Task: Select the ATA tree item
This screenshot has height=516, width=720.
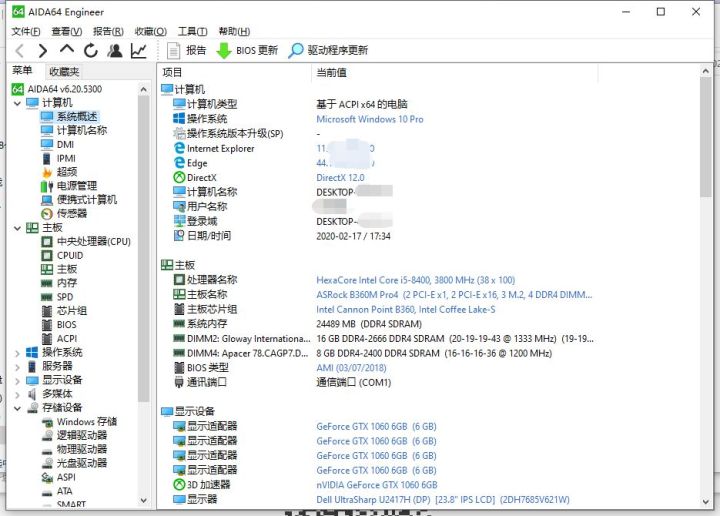Action: tap(64, 491)
